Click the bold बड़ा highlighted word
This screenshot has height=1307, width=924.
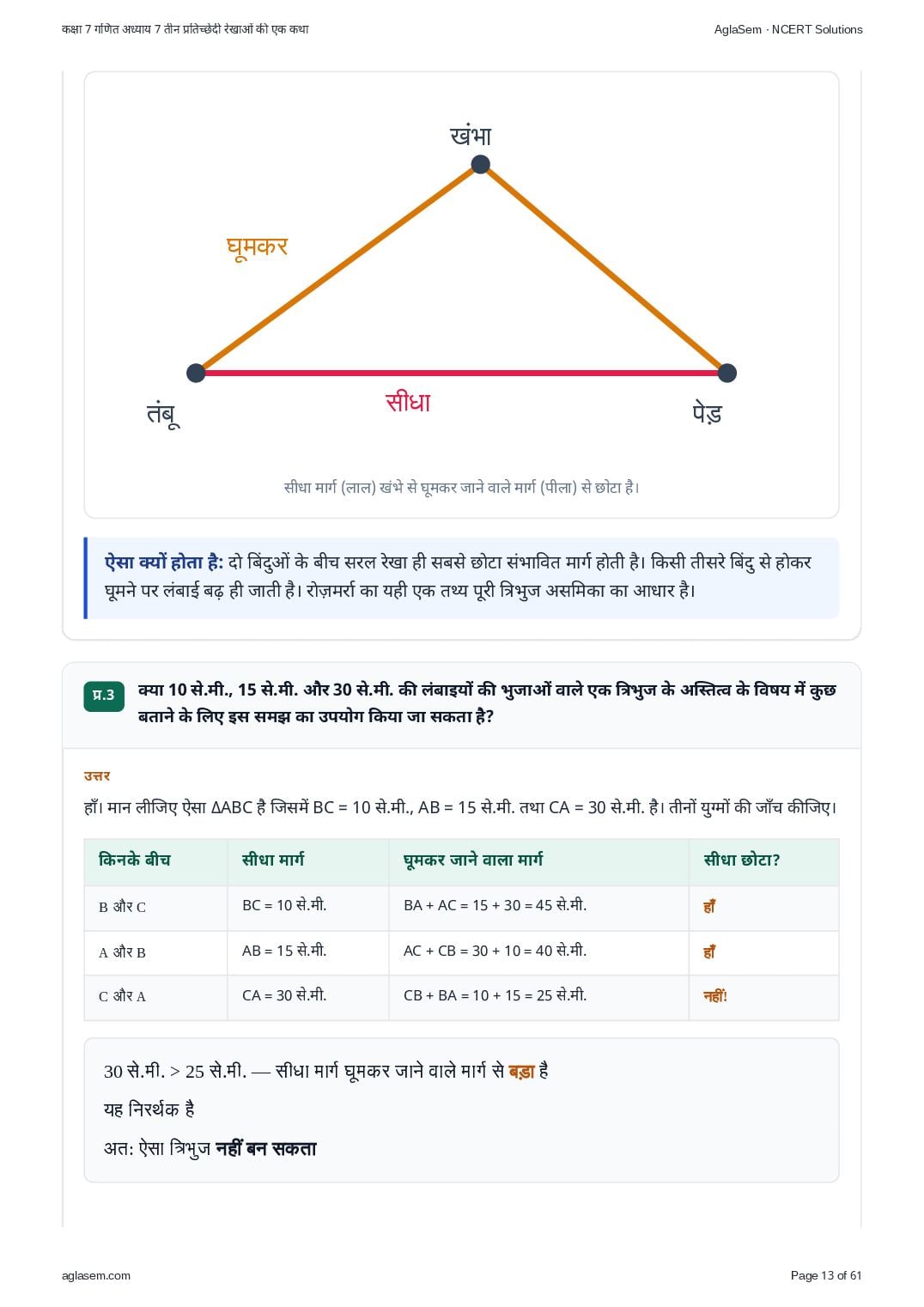521,1072
